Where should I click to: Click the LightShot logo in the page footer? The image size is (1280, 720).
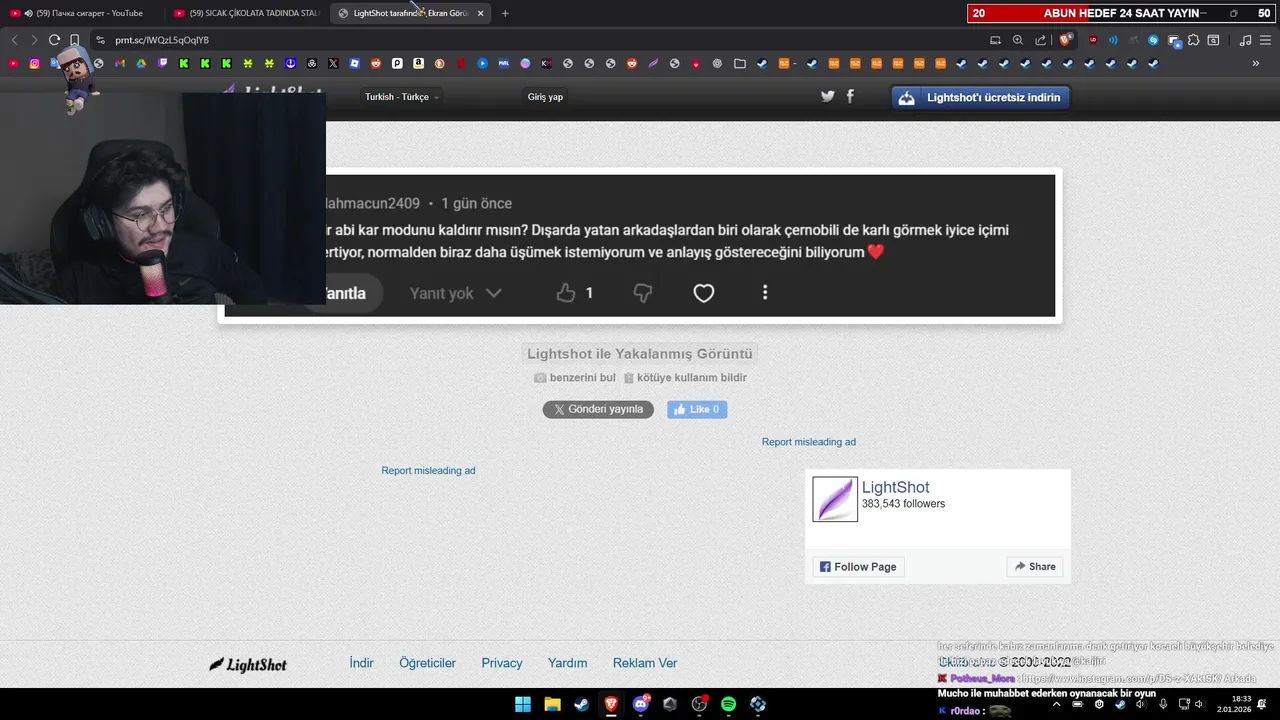[x=248, y=664]
